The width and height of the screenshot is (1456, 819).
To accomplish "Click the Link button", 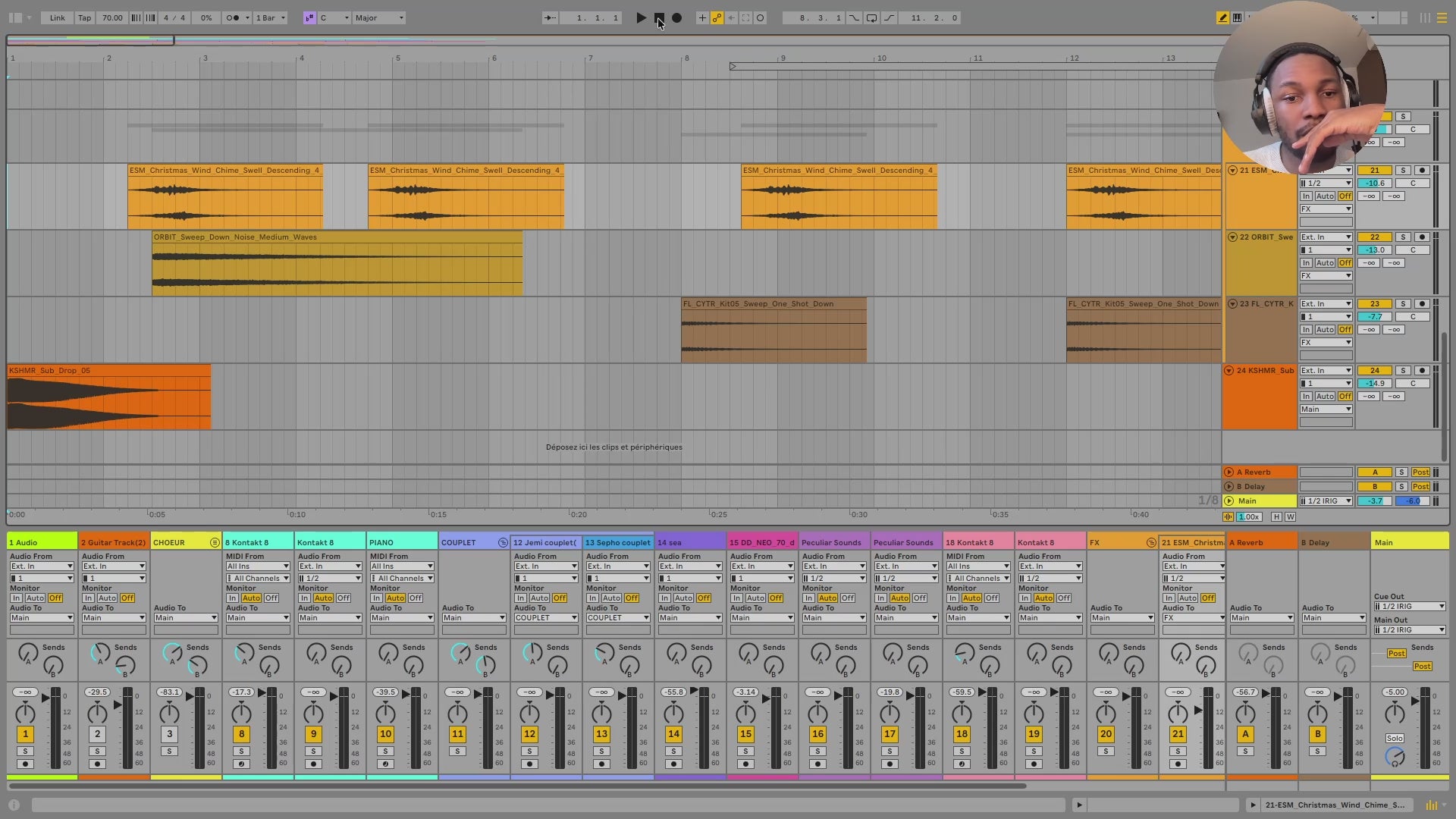I will 58,17.
